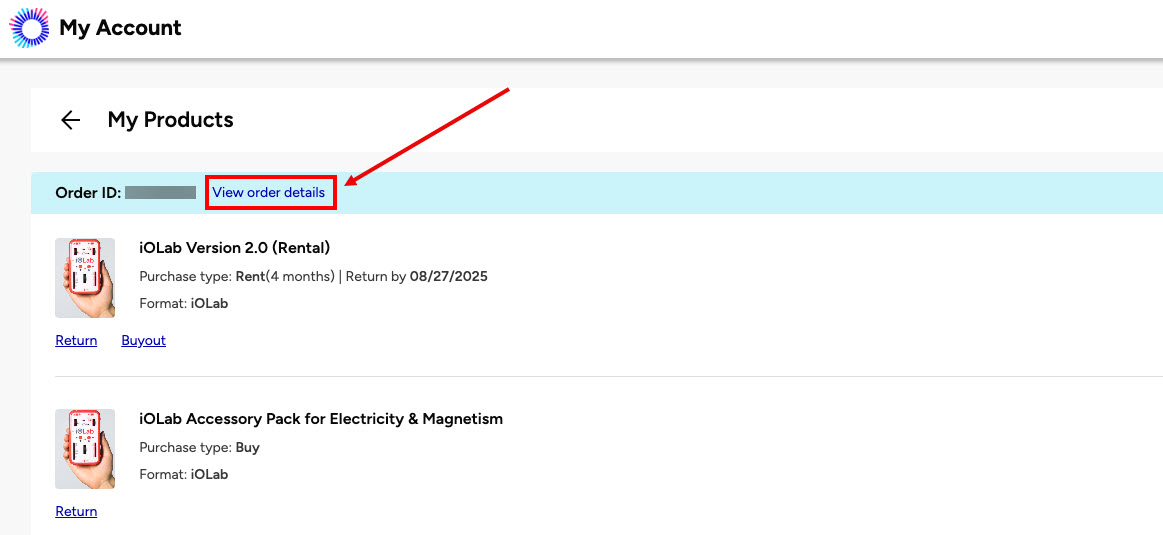Return the iOLab Version 2.0 rental
This screenshot has height=535, width=1163.
76,341
